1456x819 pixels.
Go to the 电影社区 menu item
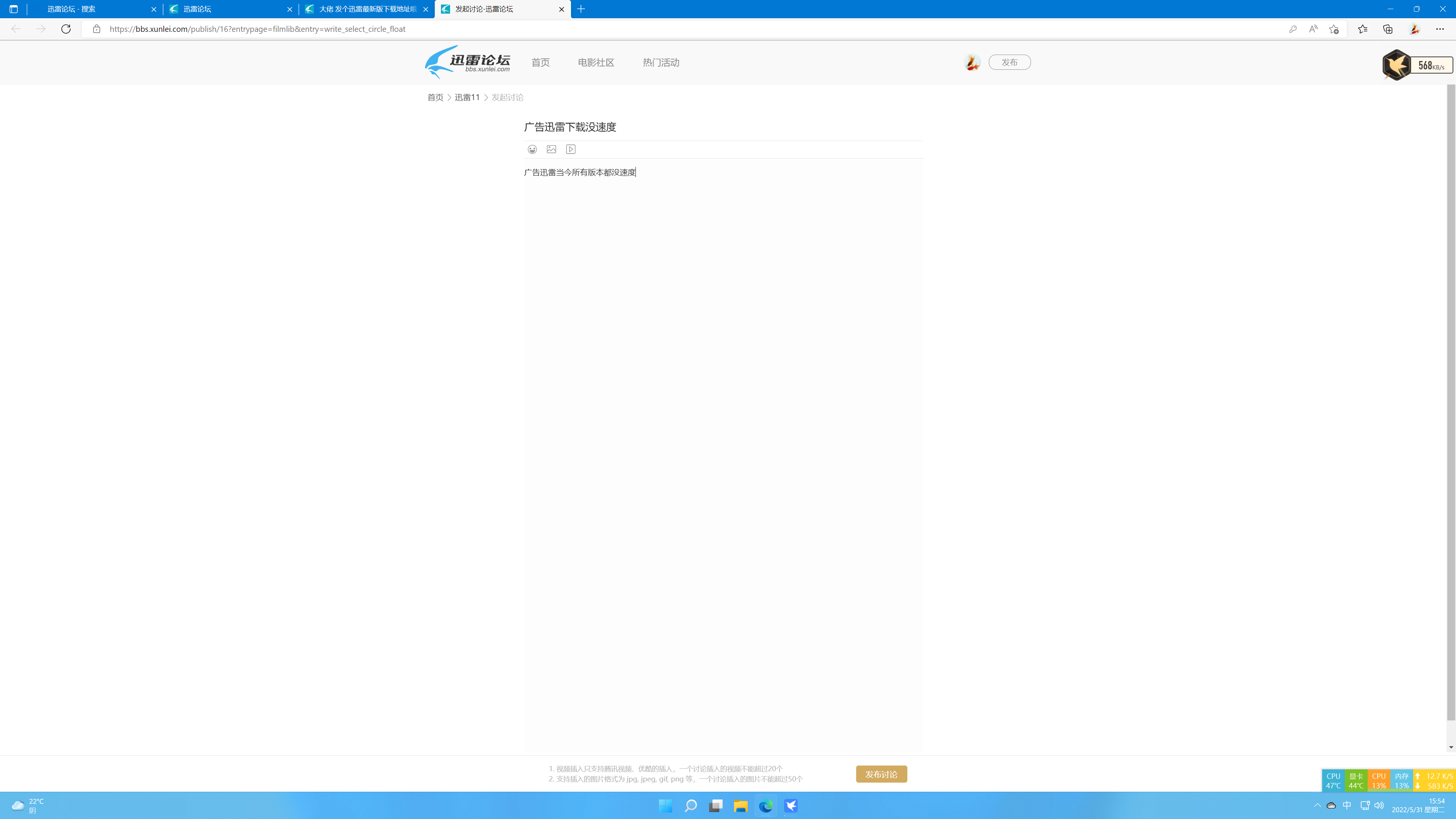click(x=596, y=63)
